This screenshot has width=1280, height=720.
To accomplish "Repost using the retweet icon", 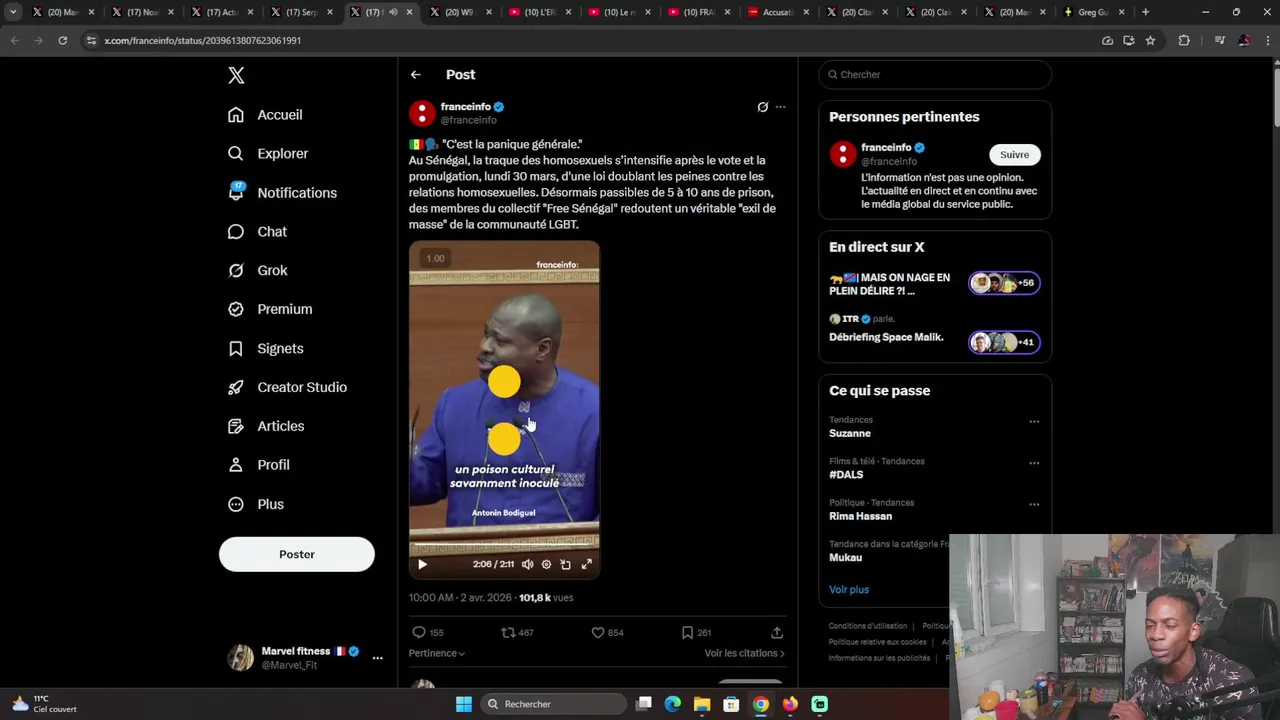I will [x=508, y=632].
